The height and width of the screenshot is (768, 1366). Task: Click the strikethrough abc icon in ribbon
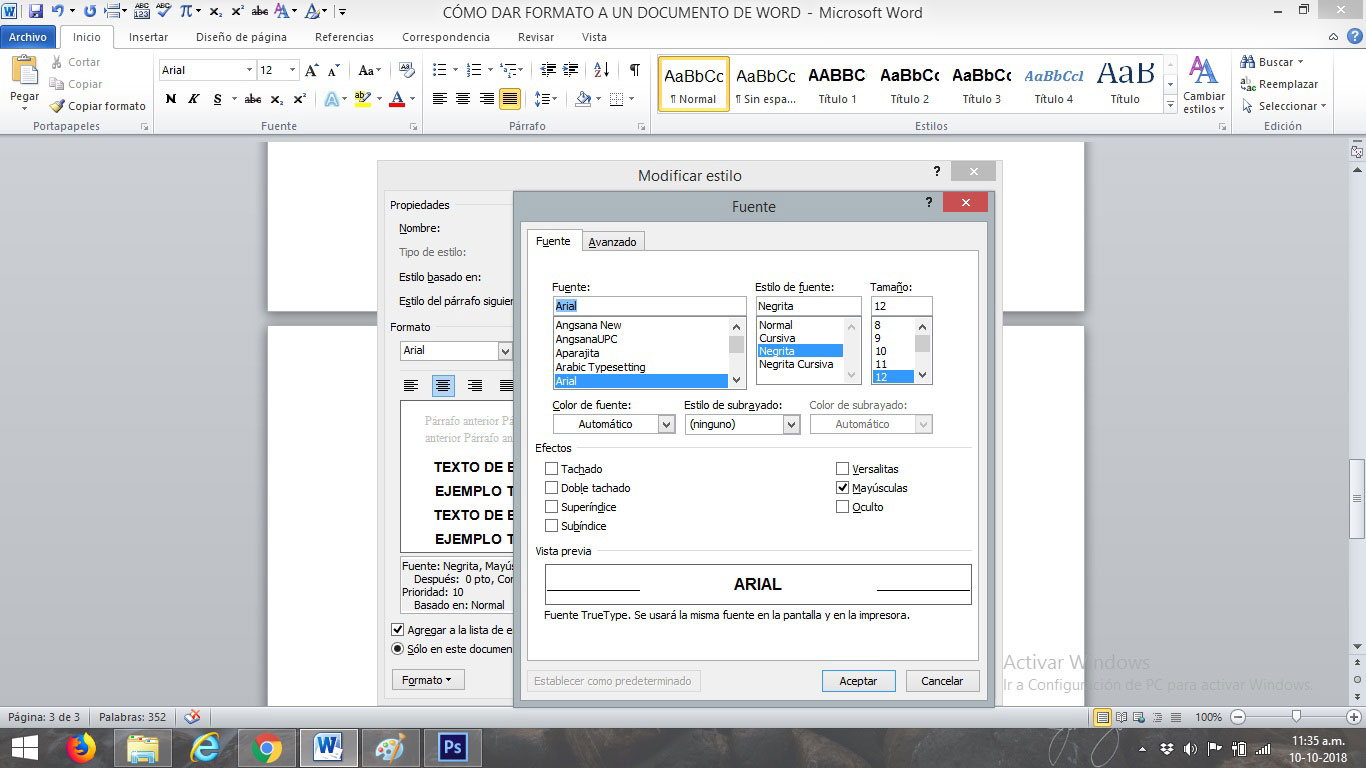tap(253, 99)
